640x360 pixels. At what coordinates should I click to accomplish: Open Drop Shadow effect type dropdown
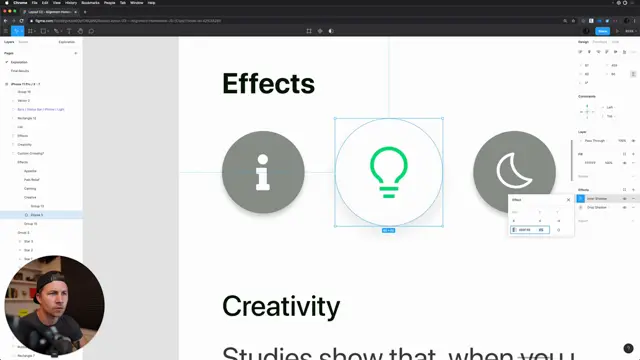click(598, 207)
